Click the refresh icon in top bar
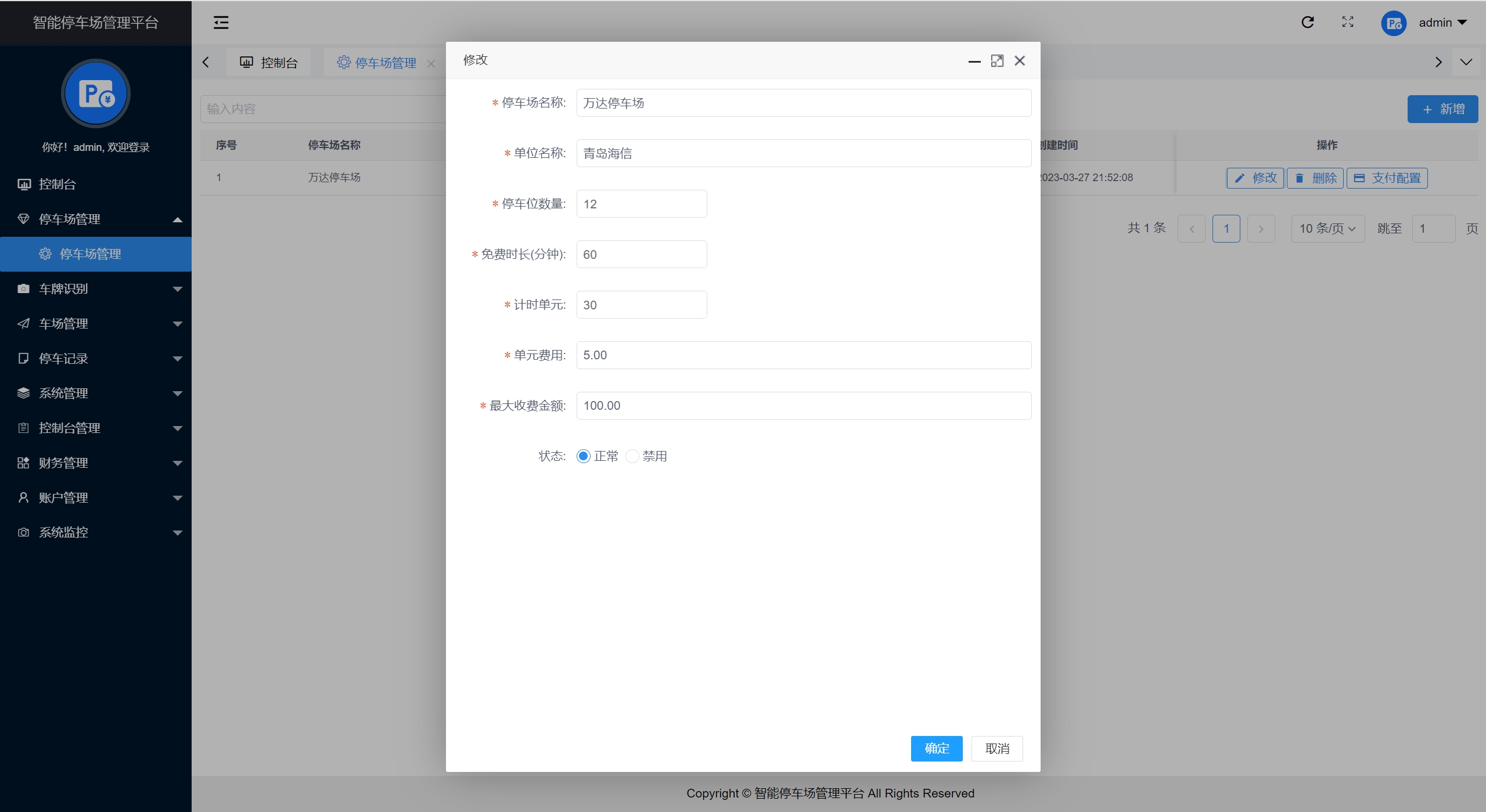The image size is (1486, 812). 1307,23
